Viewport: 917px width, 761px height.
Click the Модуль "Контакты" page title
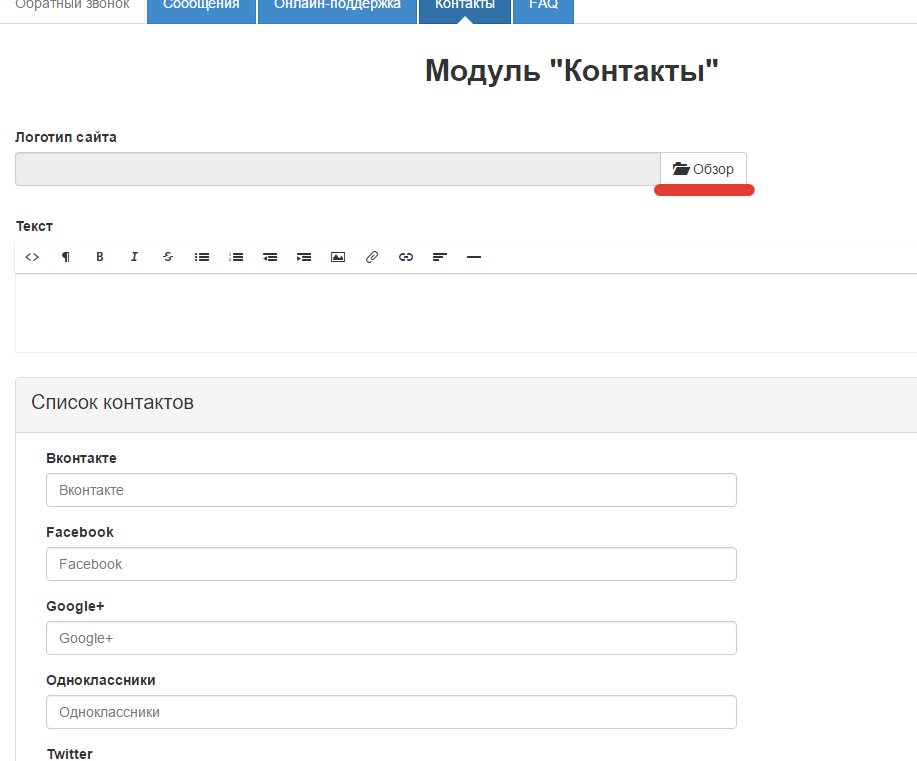571,71
